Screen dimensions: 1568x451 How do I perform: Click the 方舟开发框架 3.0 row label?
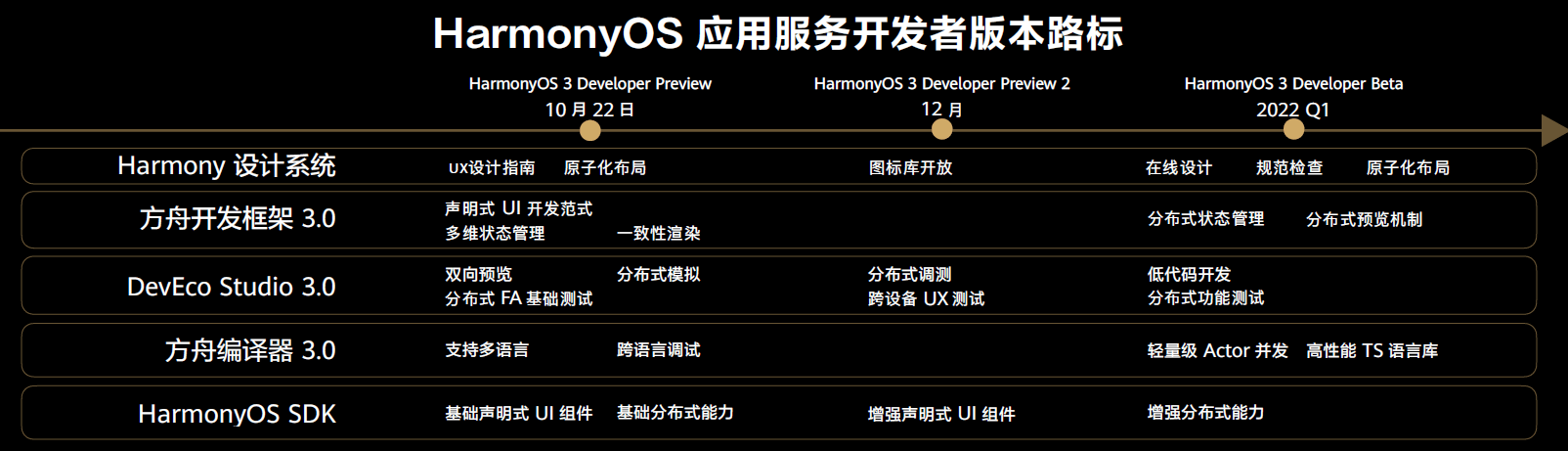click(x=238, y=218)
